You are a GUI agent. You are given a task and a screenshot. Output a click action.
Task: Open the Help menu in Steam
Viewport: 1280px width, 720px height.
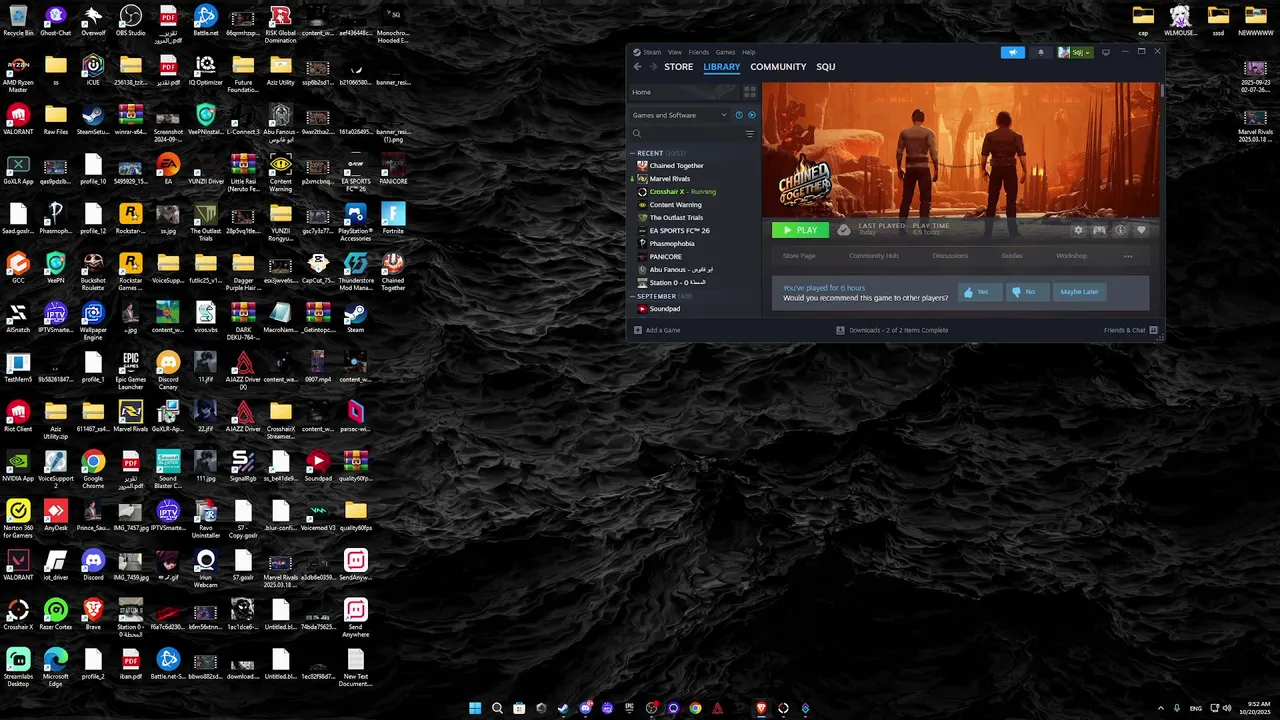tap(748, 52)
